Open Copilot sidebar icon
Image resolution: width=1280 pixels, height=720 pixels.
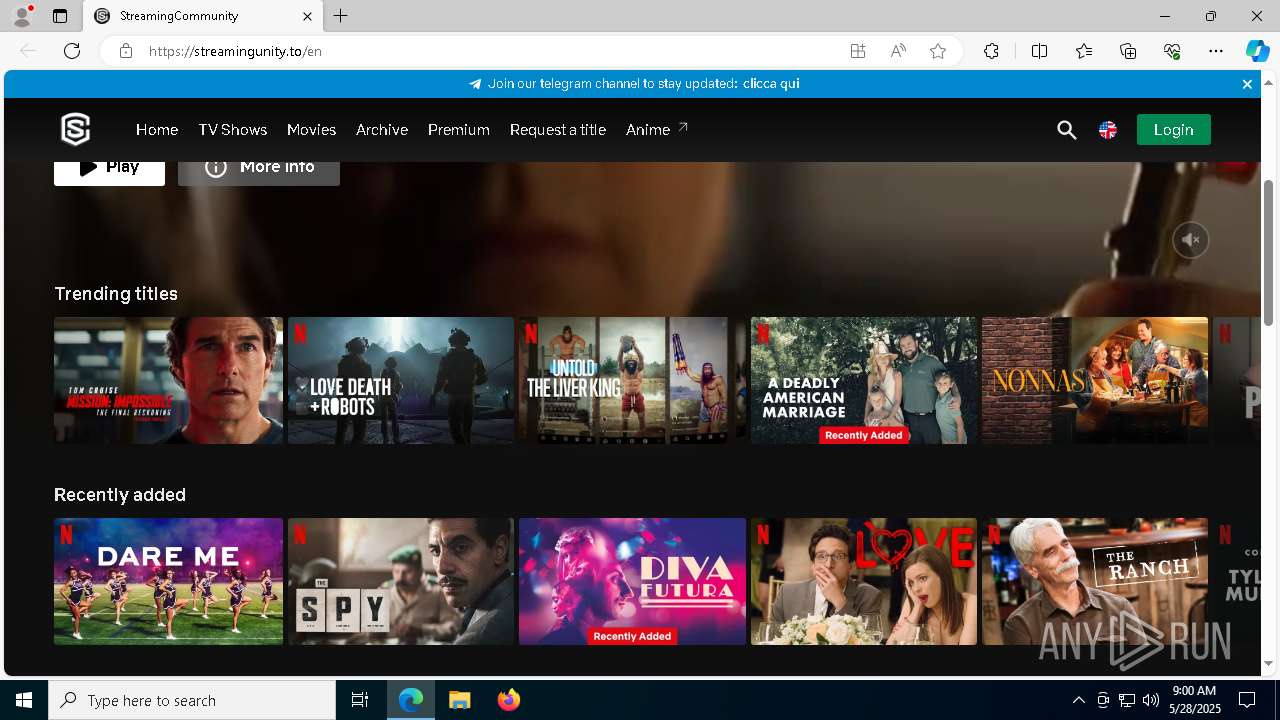click(x=1257, y=51)
